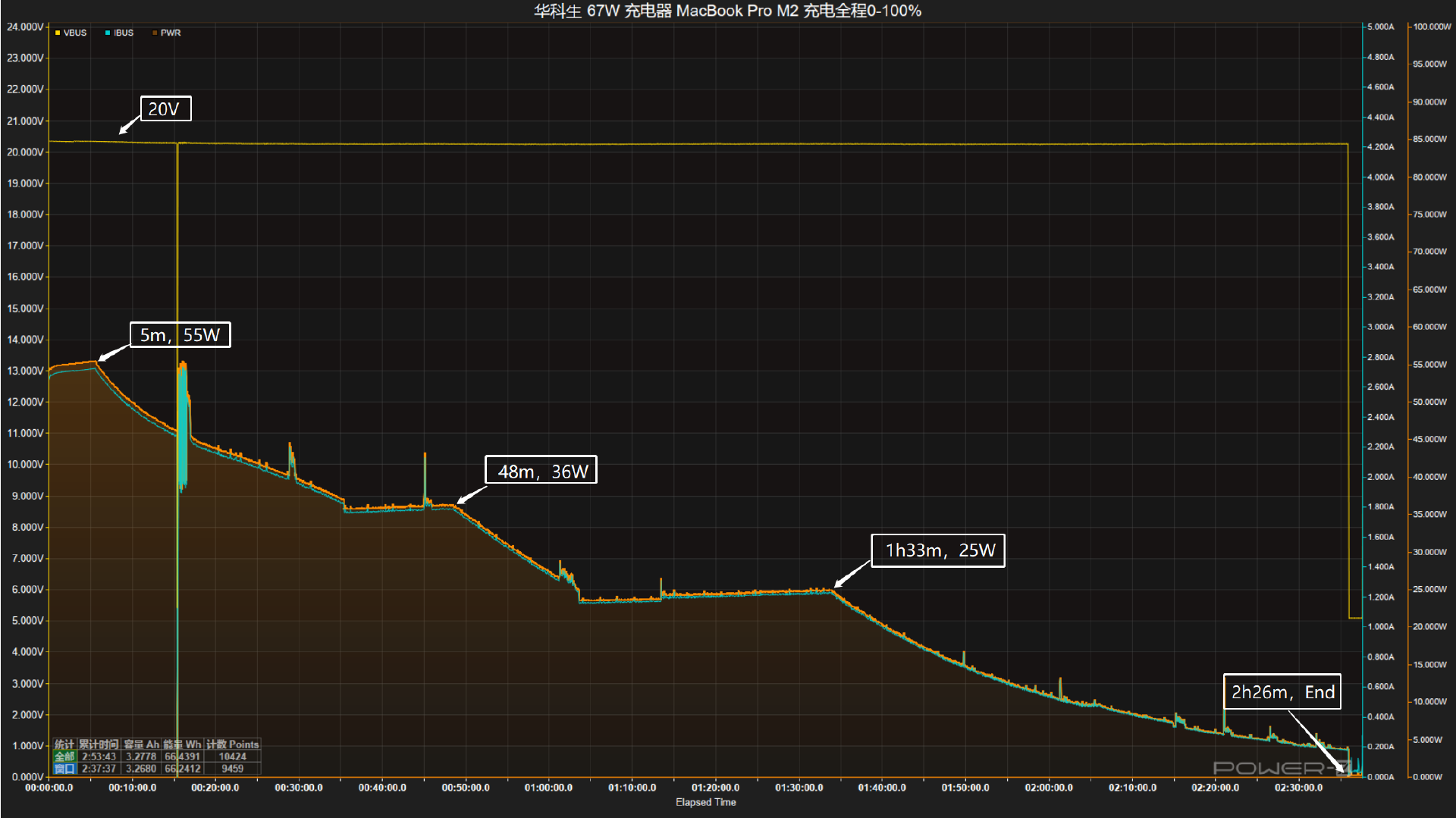Click the orange PWR legend color marker
Viewport: 1456px width, 818px height.
pyautogui.click(x=155, y=33)
